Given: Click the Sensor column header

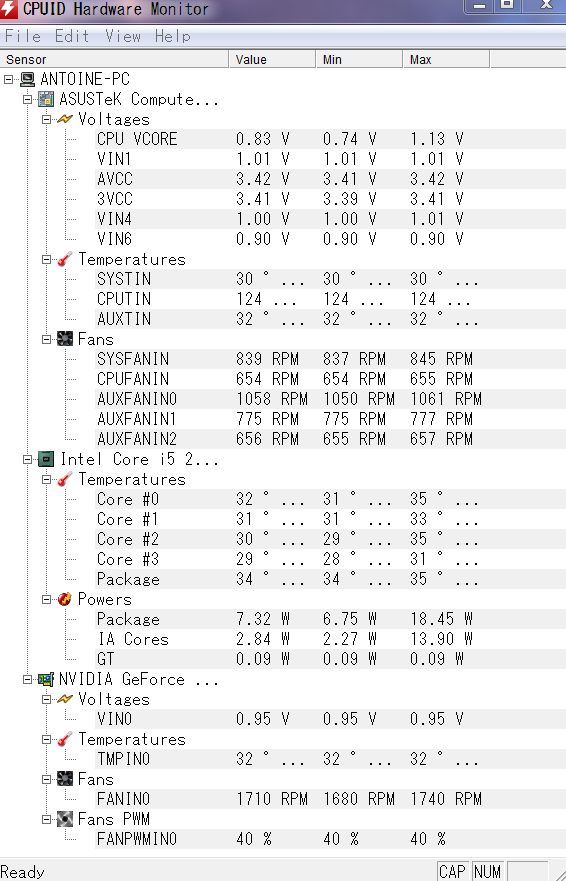Looking at the screenshot, I should (x=114, y=60).
